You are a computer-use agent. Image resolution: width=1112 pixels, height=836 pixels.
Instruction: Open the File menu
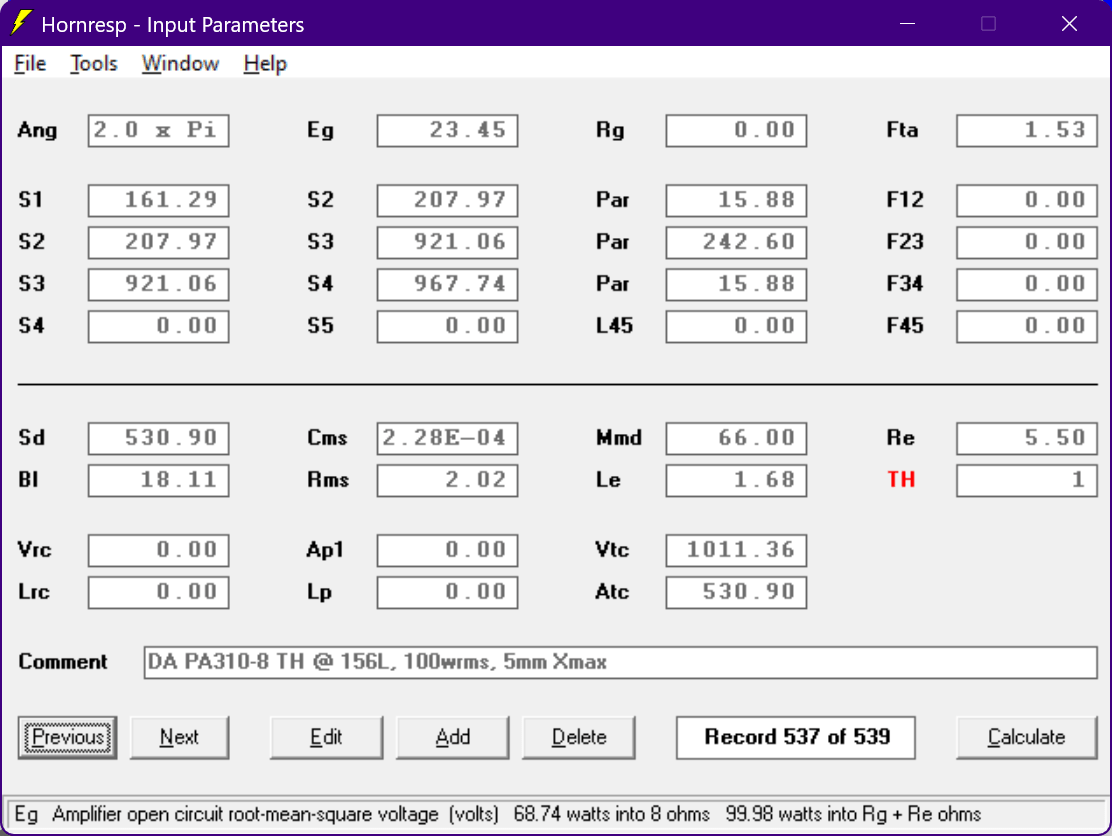click(30, 64)
